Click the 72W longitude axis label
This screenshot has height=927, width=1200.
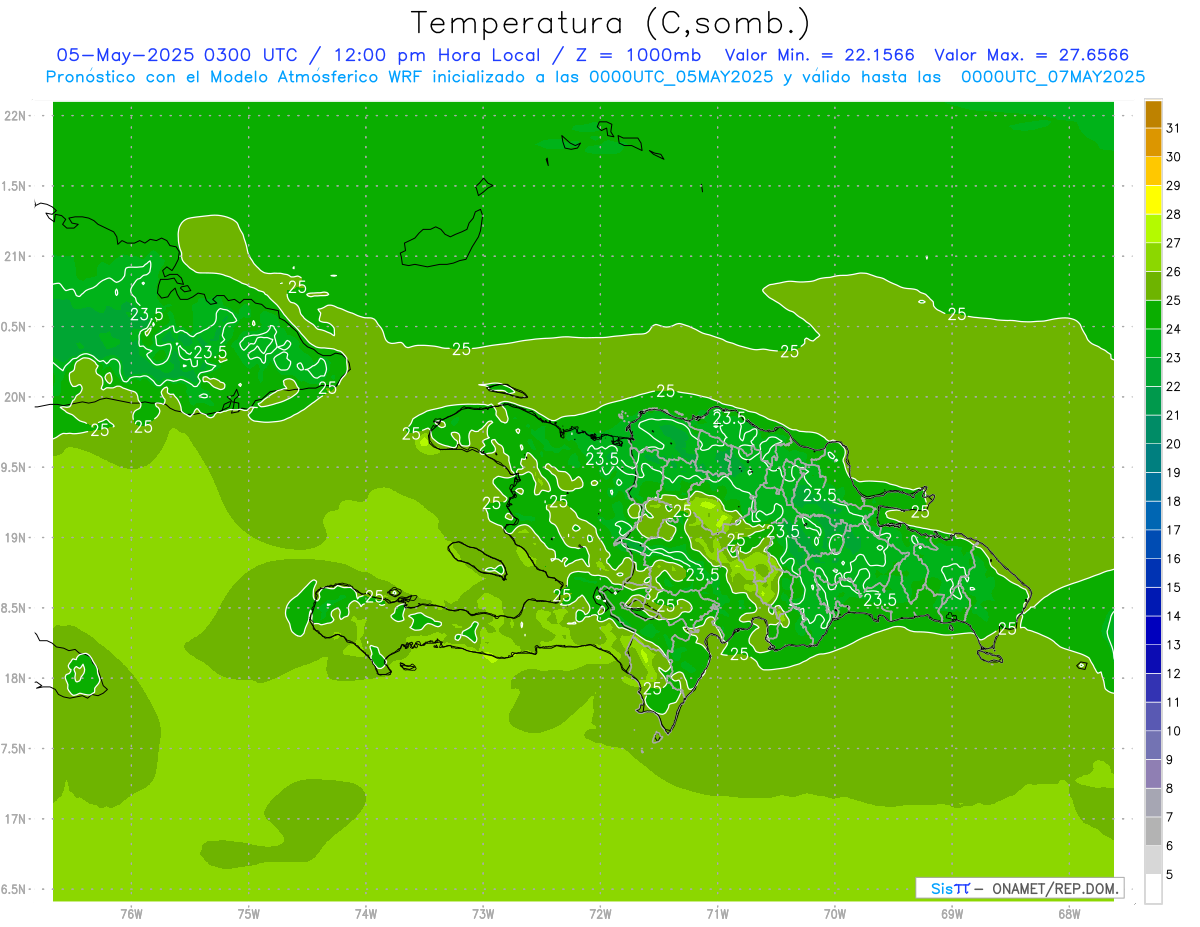click(600, 913)
